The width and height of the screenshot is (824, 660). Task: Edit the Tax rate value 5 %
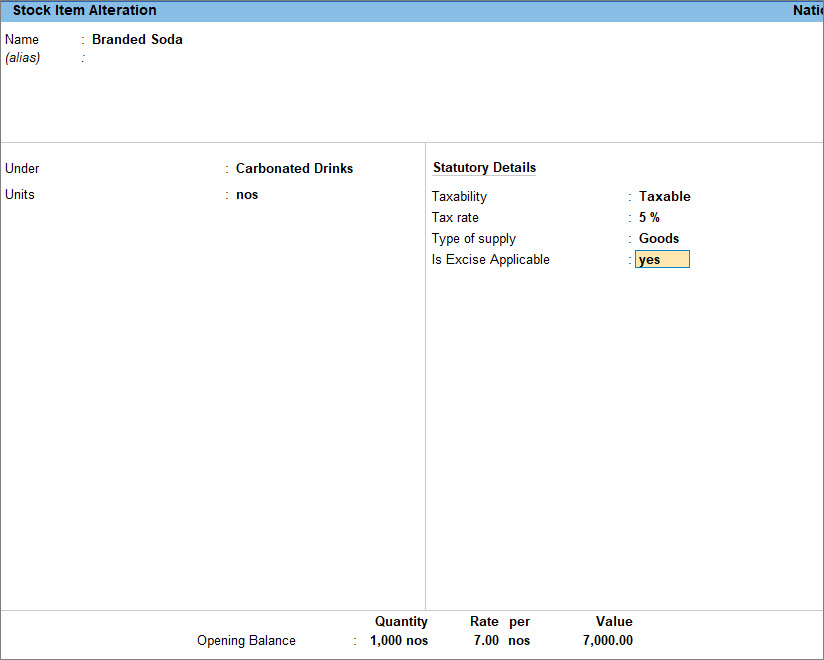point(649,217)
